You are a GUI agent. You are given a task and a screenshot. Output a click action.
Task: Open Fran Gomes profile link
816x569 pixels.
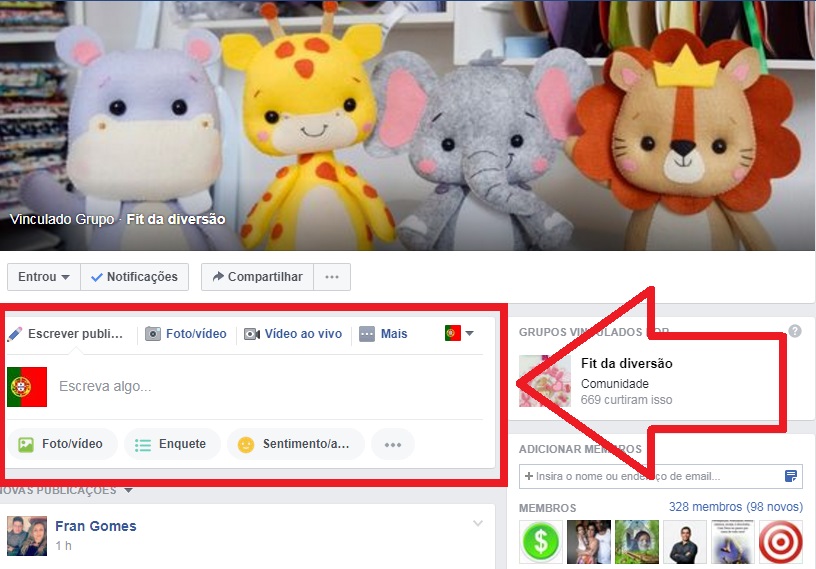(96, 526)
